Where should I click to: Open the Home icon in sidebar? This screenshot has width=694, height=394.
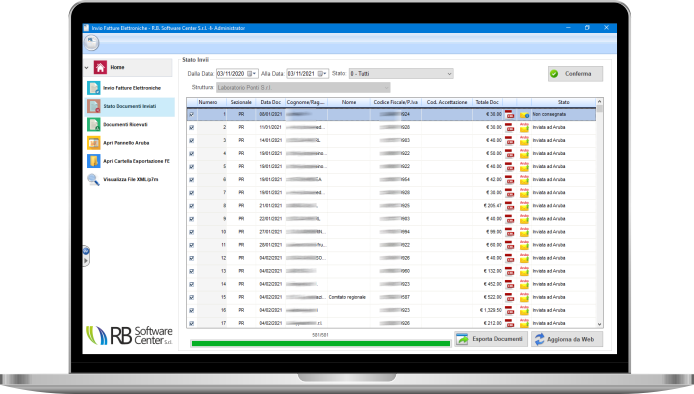pos(100,67)
